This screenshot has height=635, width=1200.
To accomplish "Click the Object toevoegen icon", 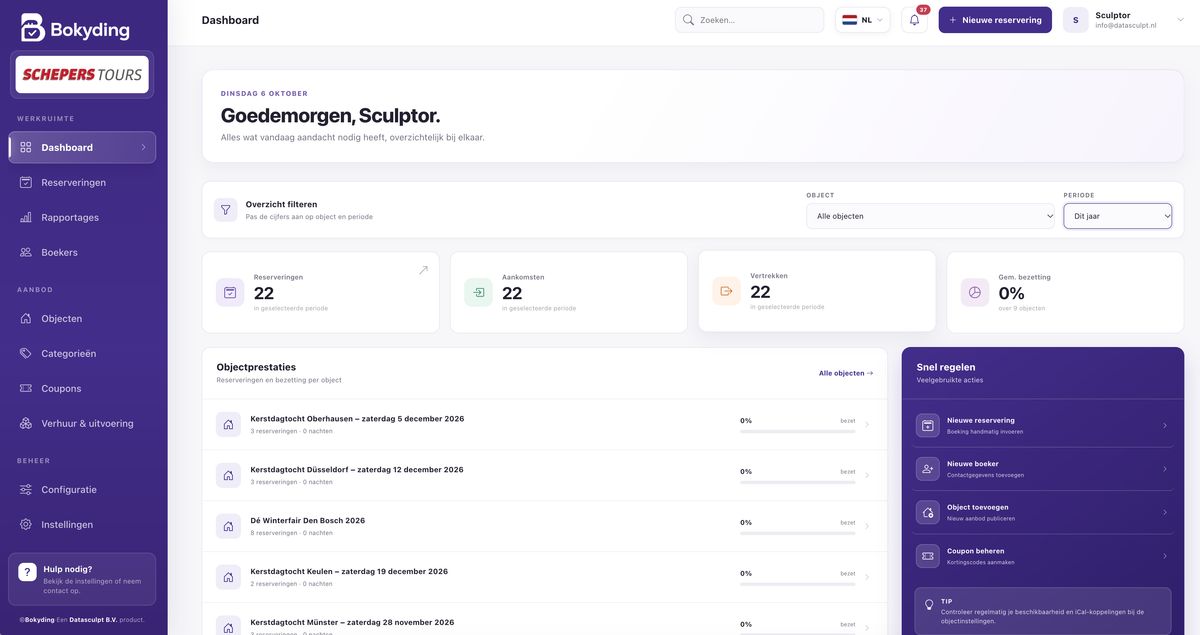I will tap(928, 512).
